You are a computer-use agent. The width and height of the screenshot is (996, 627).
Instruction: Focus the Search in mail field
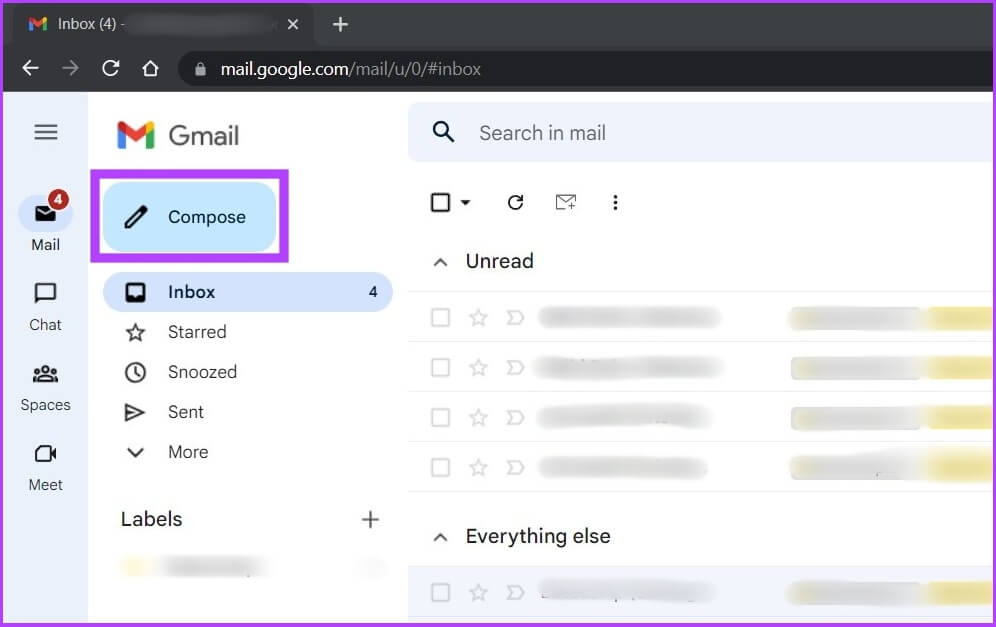[x=699, y=133]
